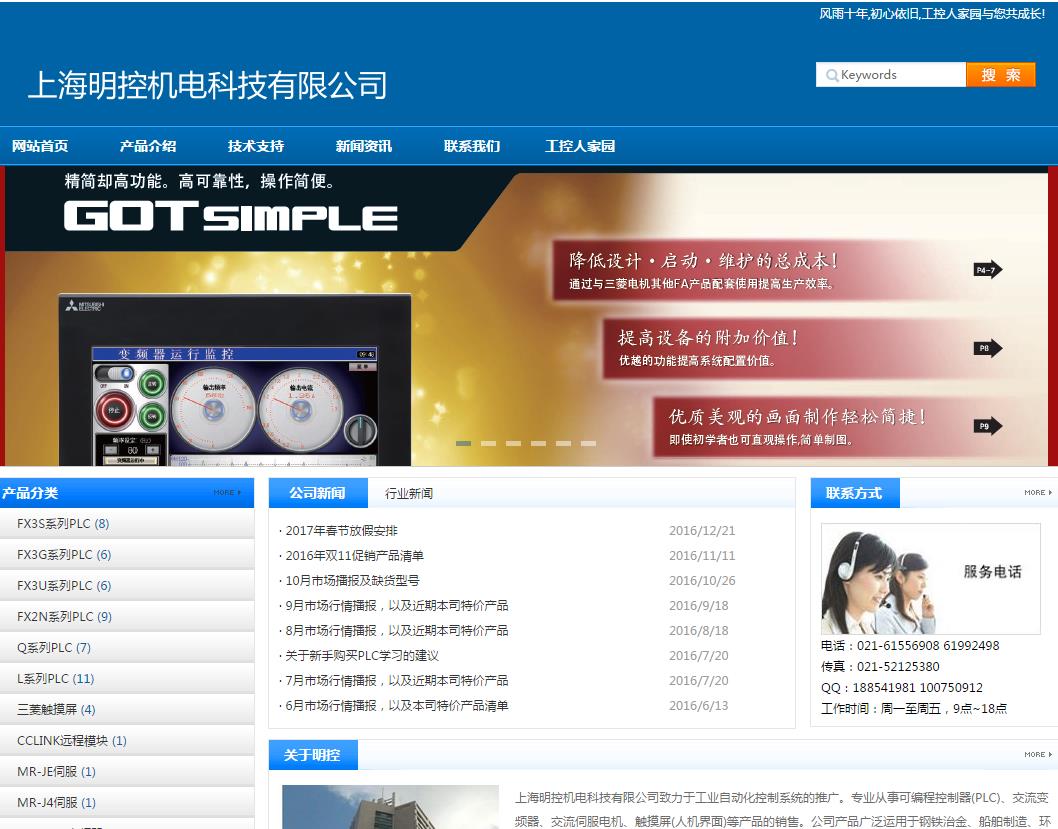
Task: Click date text 2016/12/21
Action: click(702, 531)
